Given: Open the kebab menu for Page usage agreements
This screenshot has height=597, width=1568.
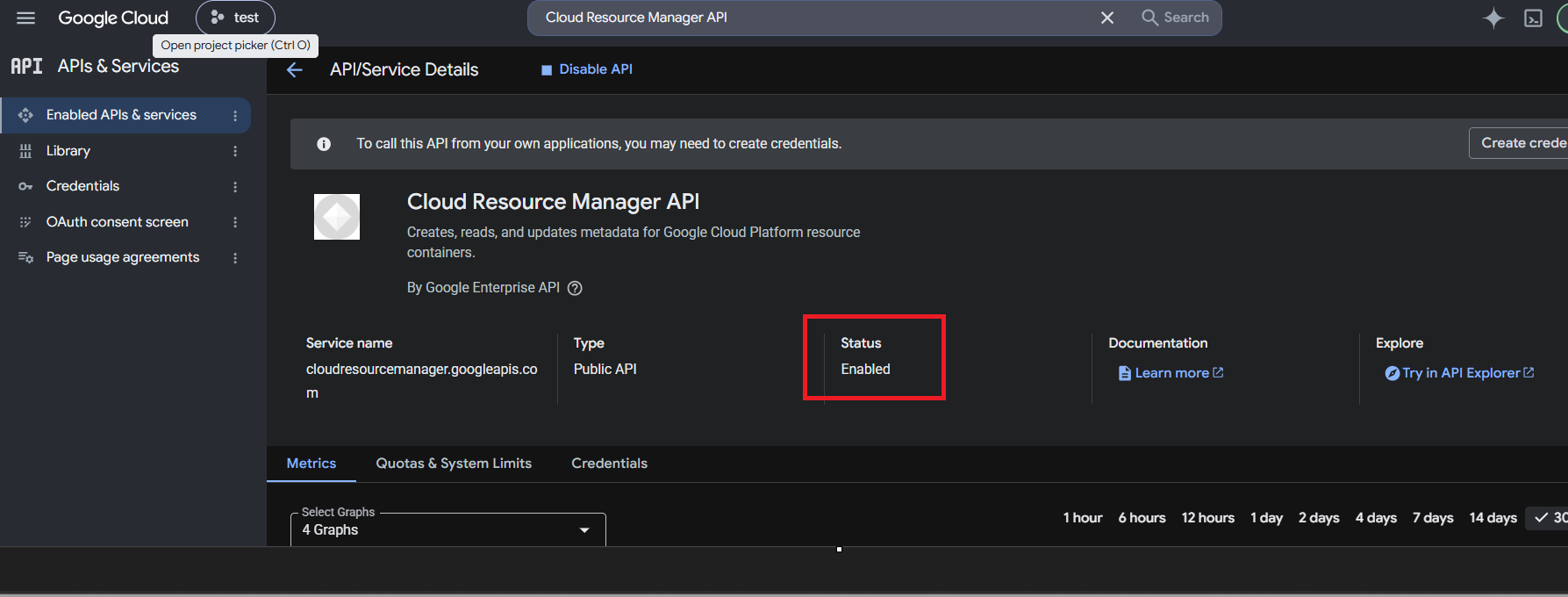Looking at the screenshot, I should point(235,258).
